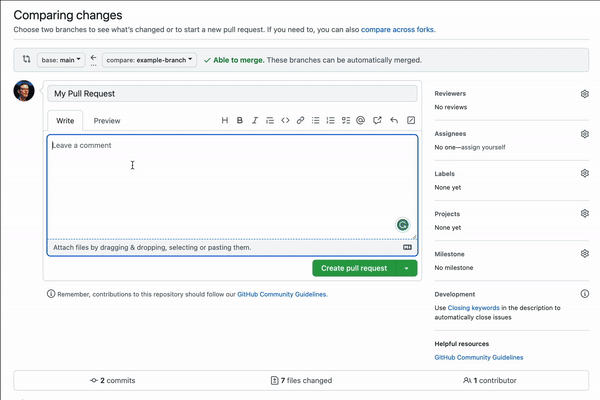The height and width of the screenshot is (400, 600).
Task: Insert a saved reply with arrow icon
Action: click(x=394, y=121)
